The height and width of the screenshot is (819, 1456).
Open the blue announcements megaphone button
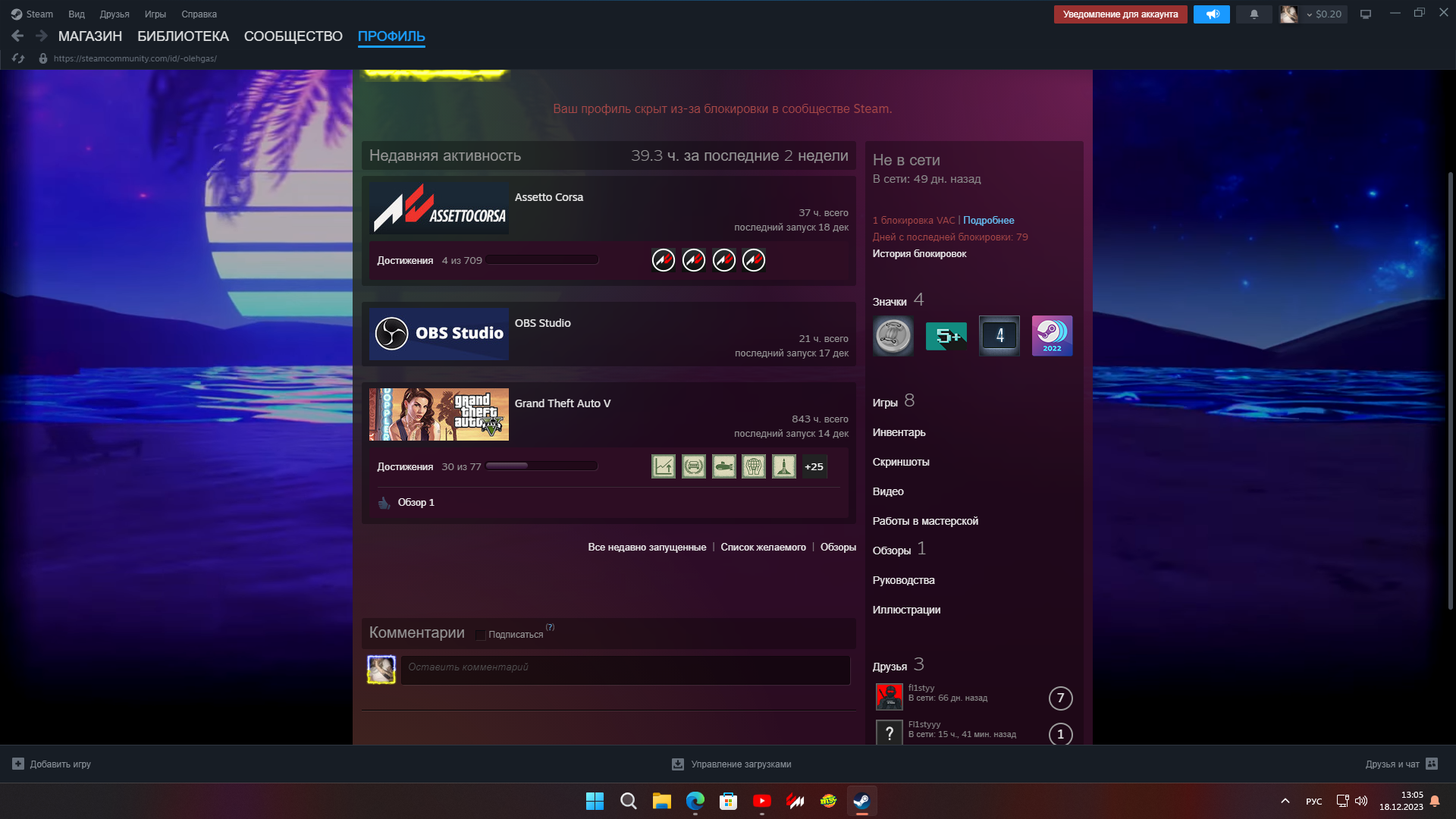click(1212, 14)
